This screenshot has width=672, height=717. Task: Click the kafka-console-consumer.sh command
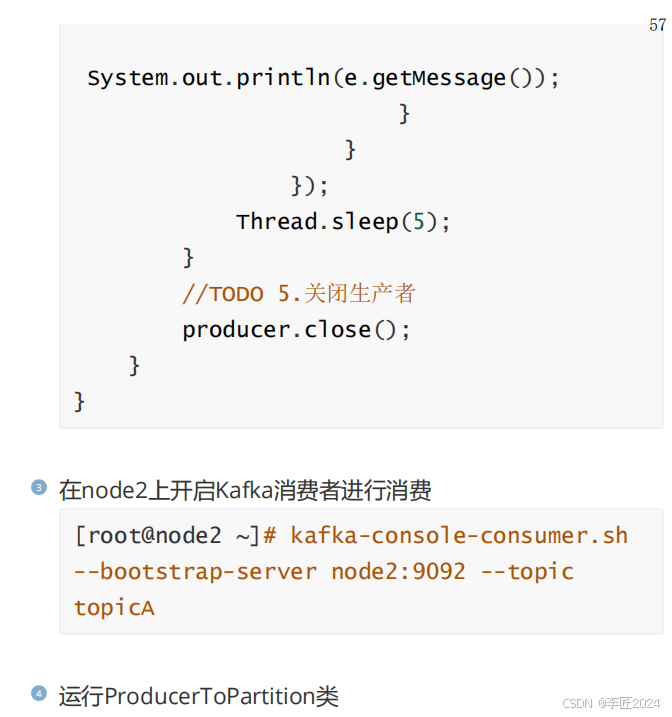pyautogui.click(x=459, y=535)
